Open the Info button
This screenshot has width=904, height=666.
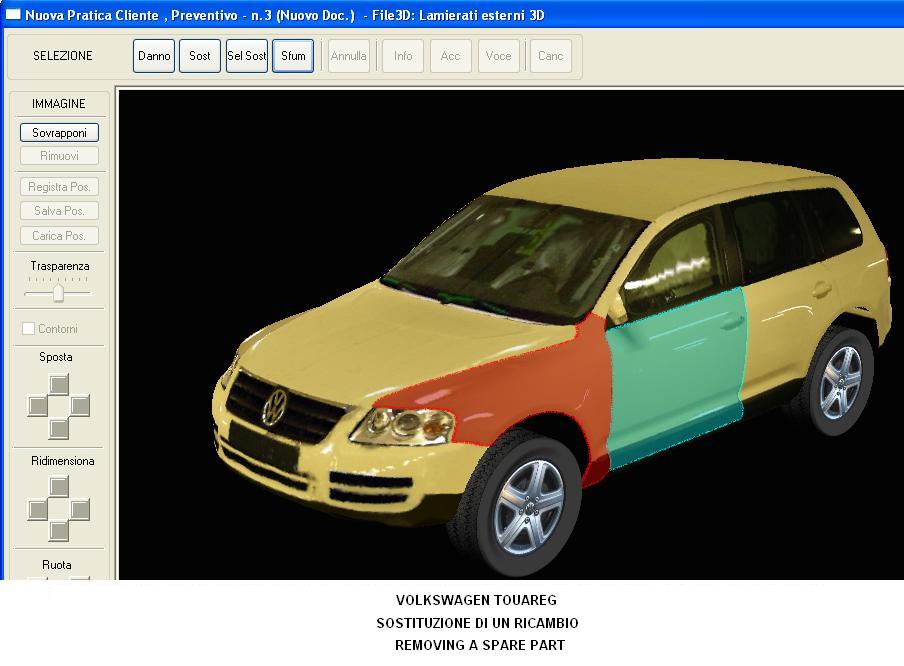point(403,56)
